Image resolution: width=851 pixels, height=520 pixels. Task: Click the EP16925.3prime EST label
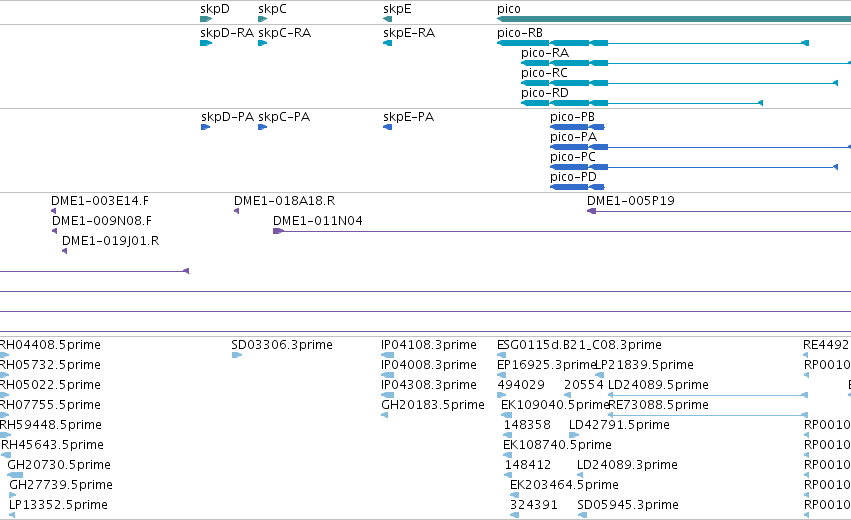[x=546, y=365]
